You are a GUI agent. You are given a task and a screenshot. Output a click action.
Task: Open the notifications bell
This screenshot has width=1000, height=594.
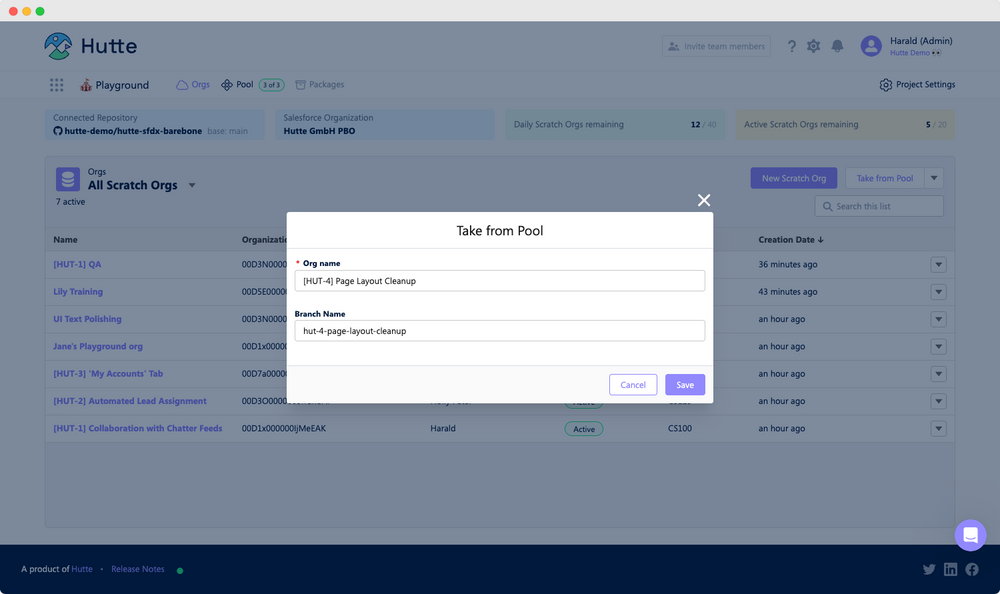pyautogui.click(x=838, y=46)
